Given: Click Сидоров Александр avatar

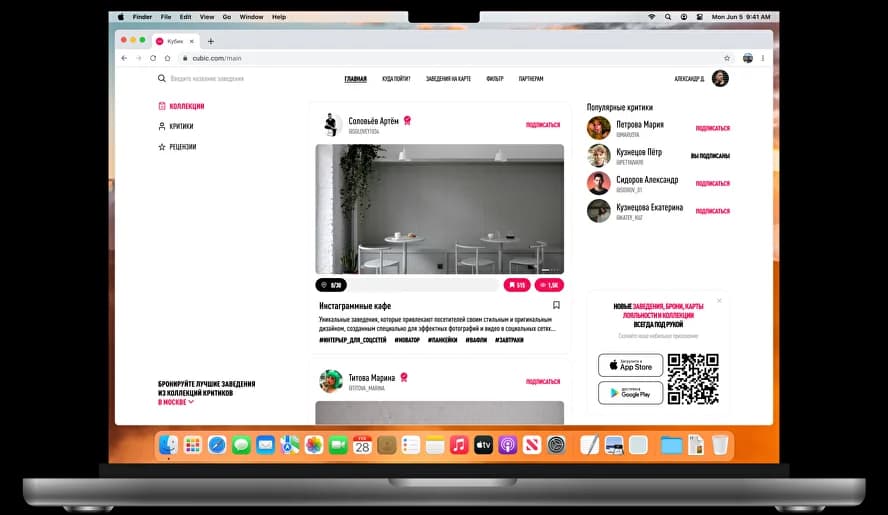Looking at the screenshot, I should [x=599, y=184].
